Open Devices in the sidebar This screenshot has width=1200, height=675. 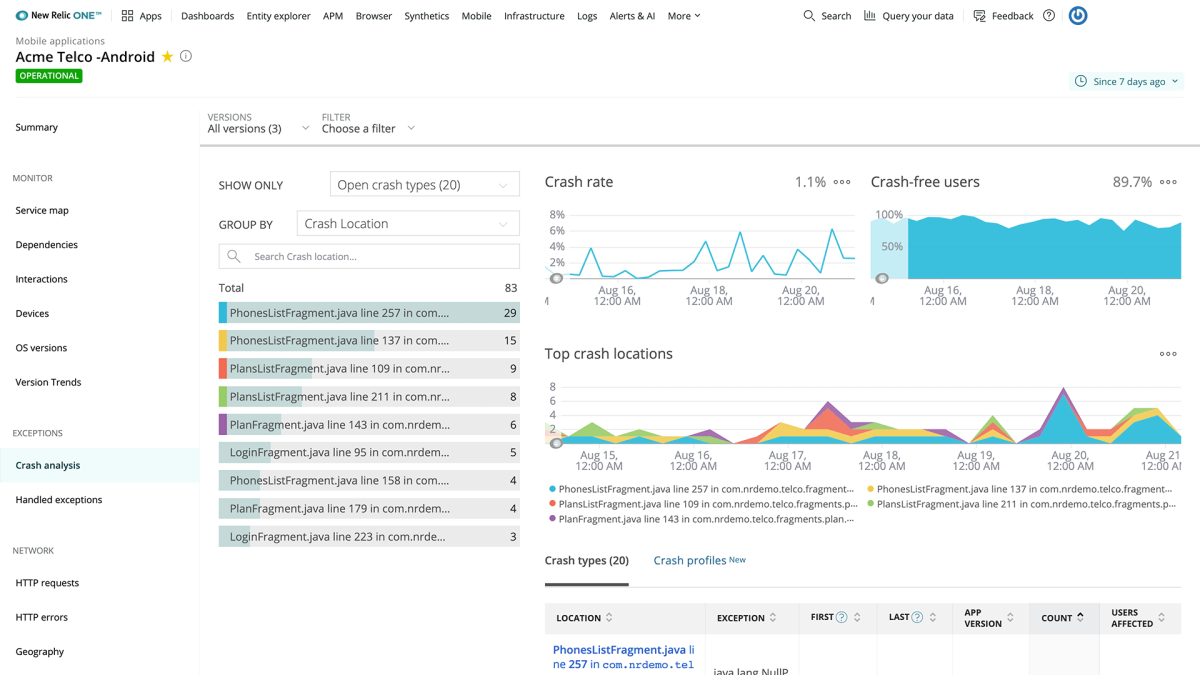(32, 314)
